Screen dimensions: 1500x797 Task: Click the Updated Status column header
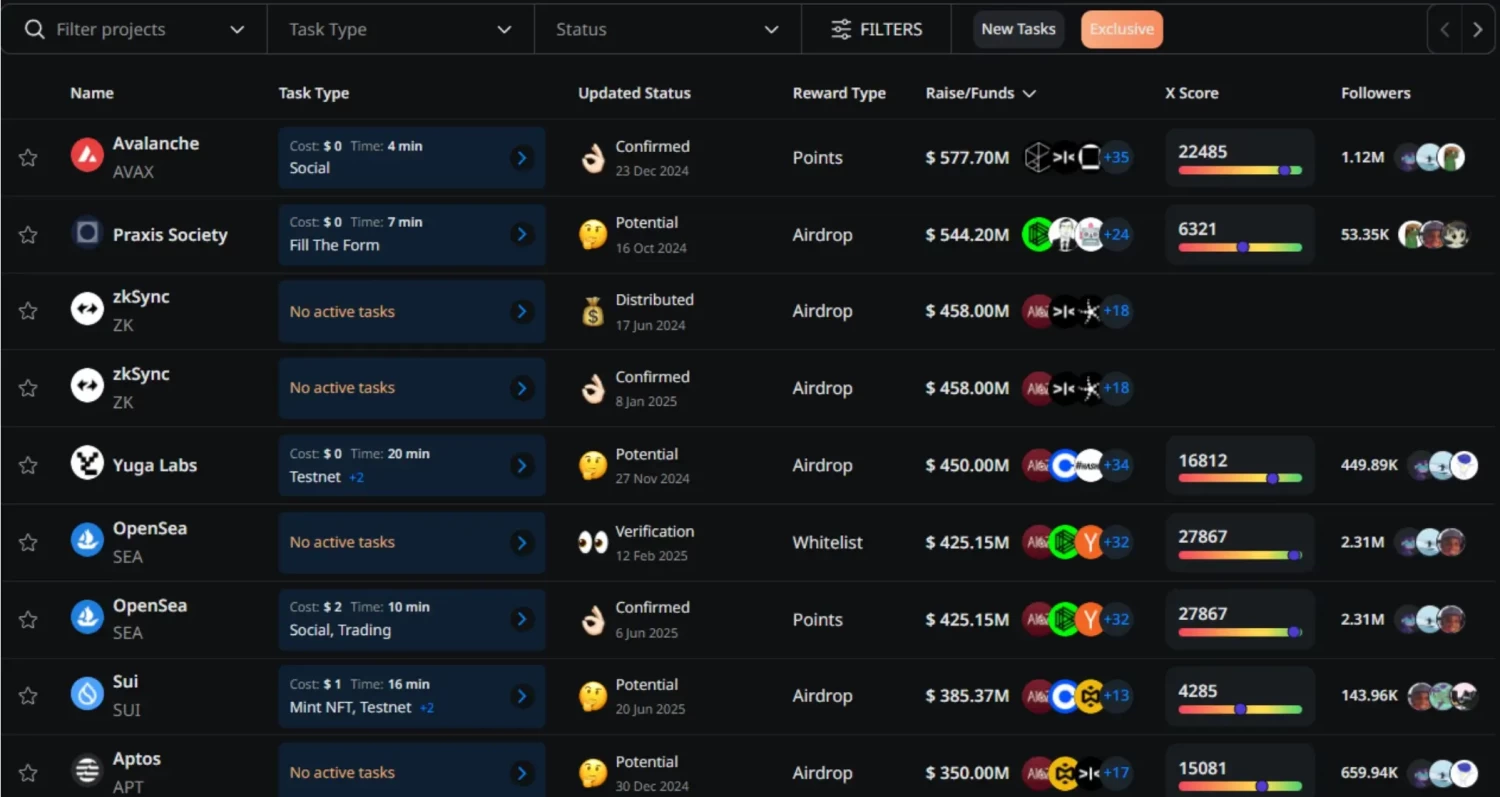pyautogui.click(x=634, y=93)
